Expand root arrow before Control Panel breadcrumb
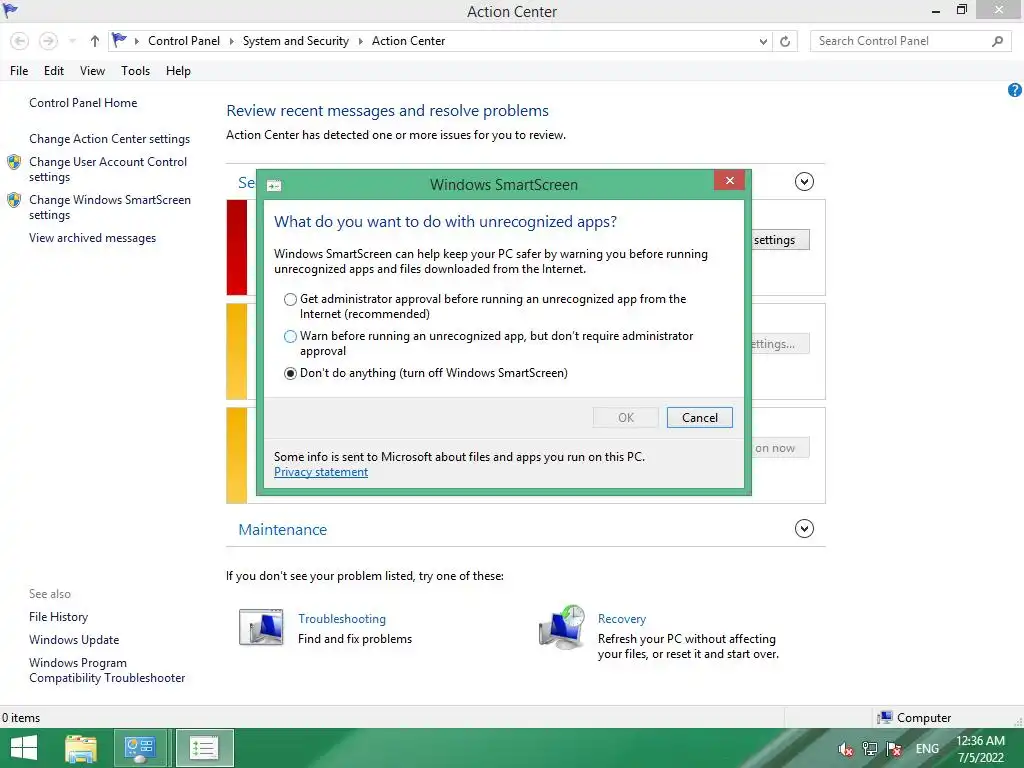This screenshot has width=1024, height=768. (136, 41)
